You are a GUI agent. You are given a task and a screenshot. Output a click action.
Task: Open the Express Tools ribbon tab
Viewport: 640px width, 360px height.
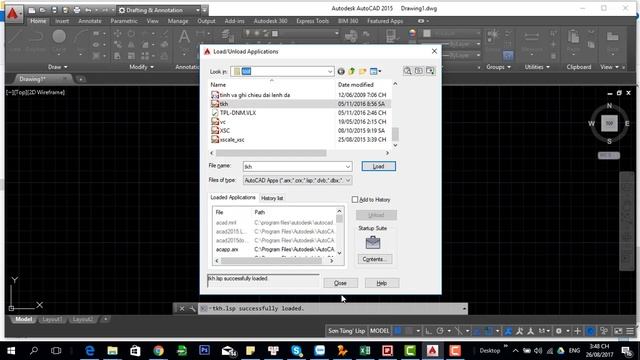(313, 21)
